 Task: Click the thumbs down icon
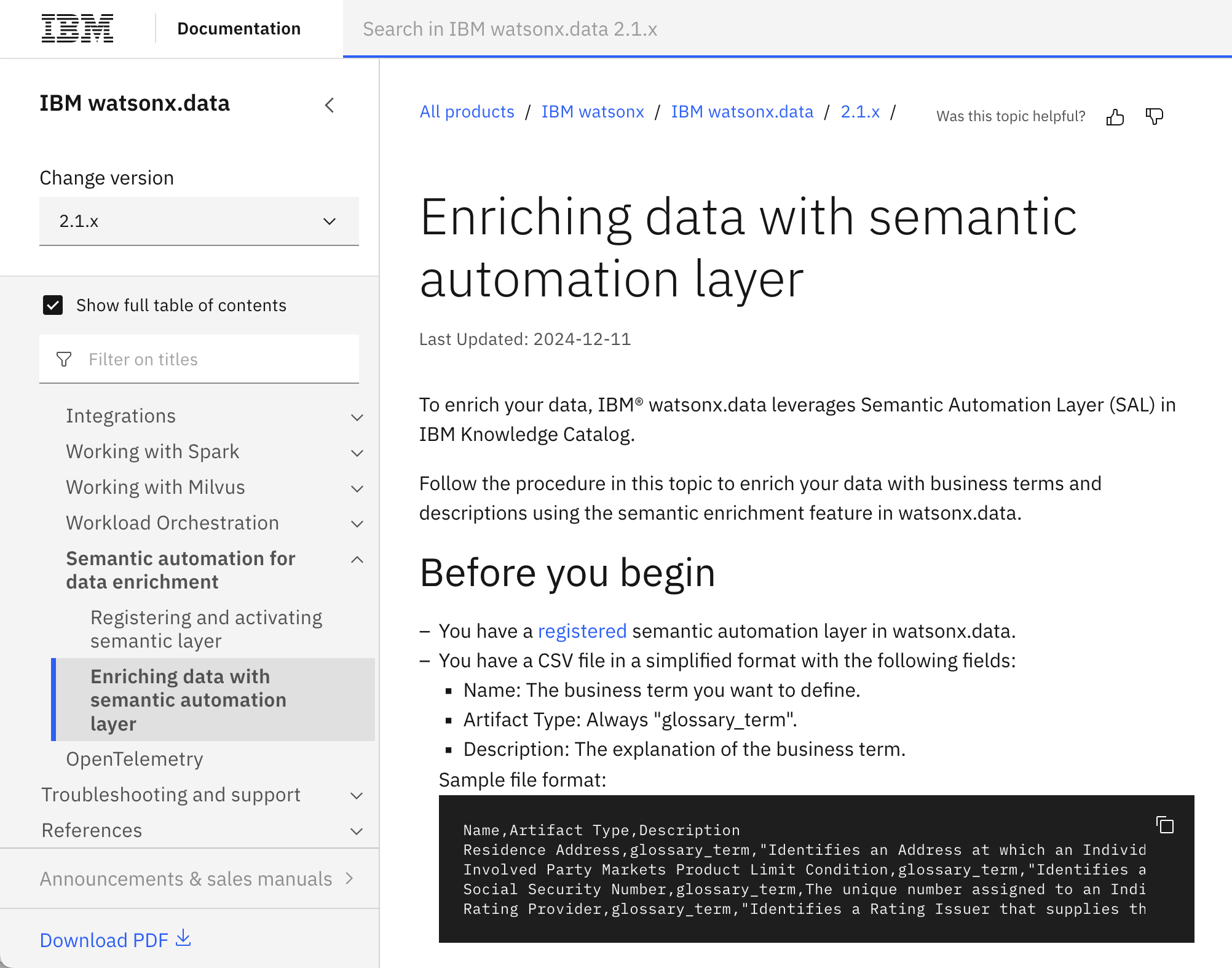(x=1154, y=116)
